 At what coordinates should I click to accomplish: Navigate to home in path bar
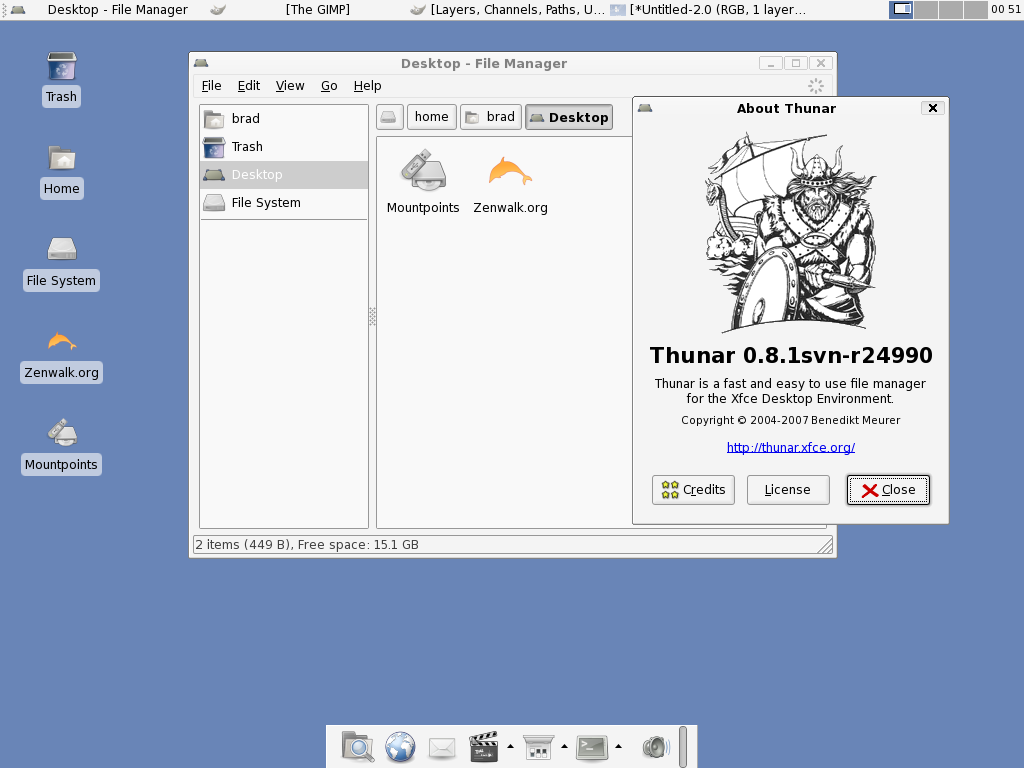point(432,118)
